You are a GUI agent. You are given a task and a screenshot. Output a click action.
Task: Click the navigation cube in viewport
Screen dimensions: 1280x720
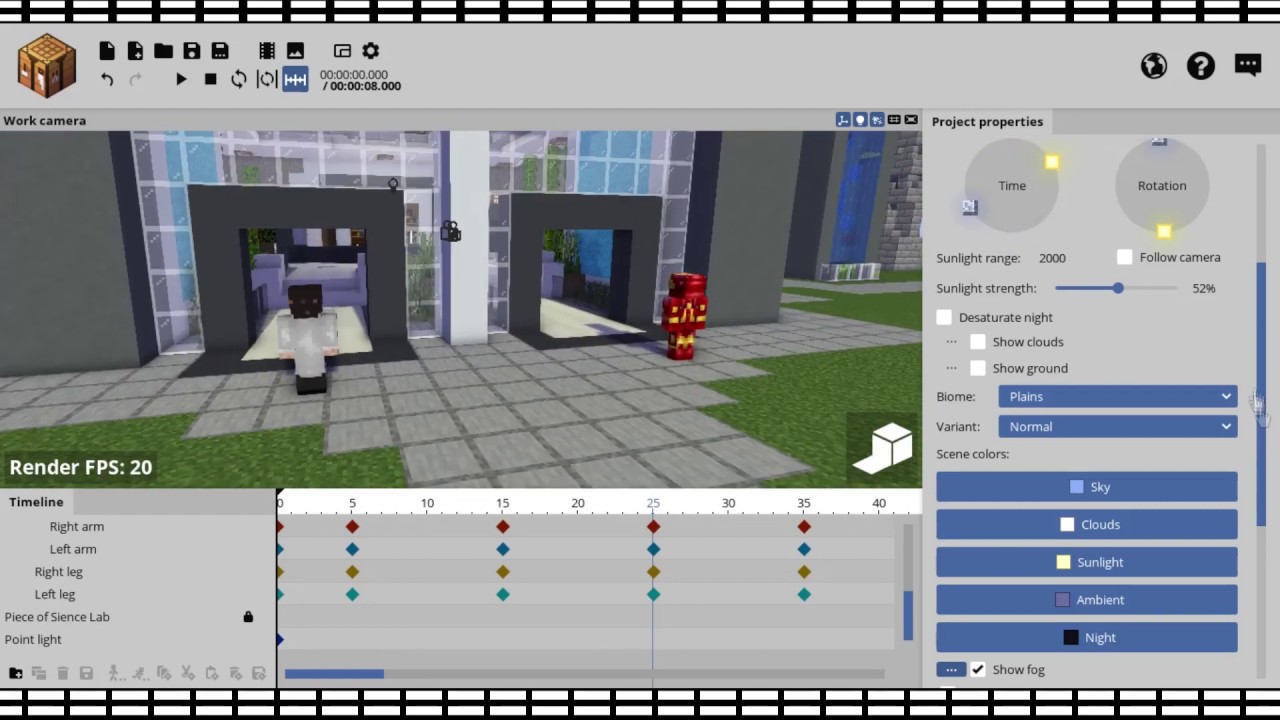(x=883, y=447)
